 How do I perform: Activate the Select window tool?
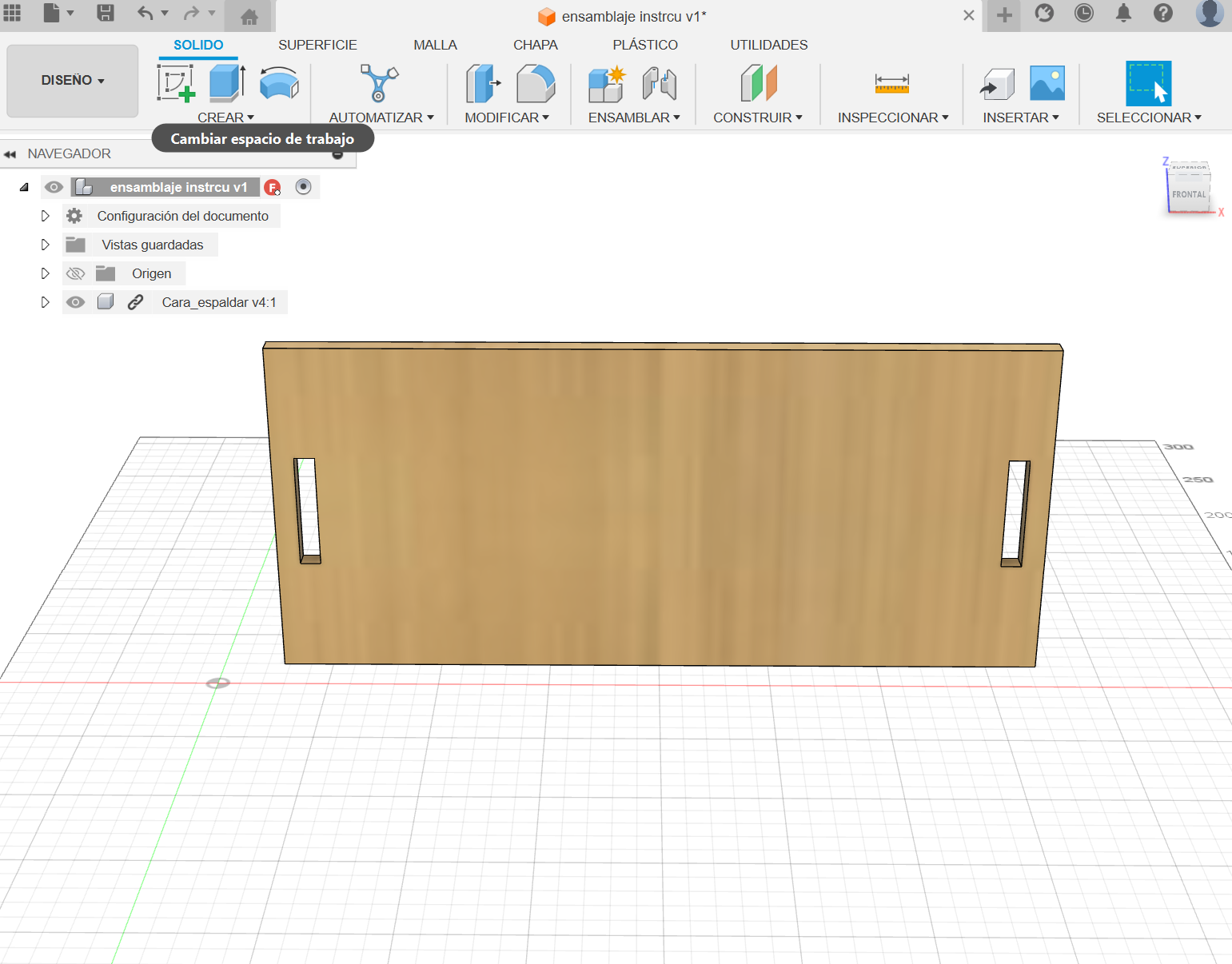[x=1148, y=83]
